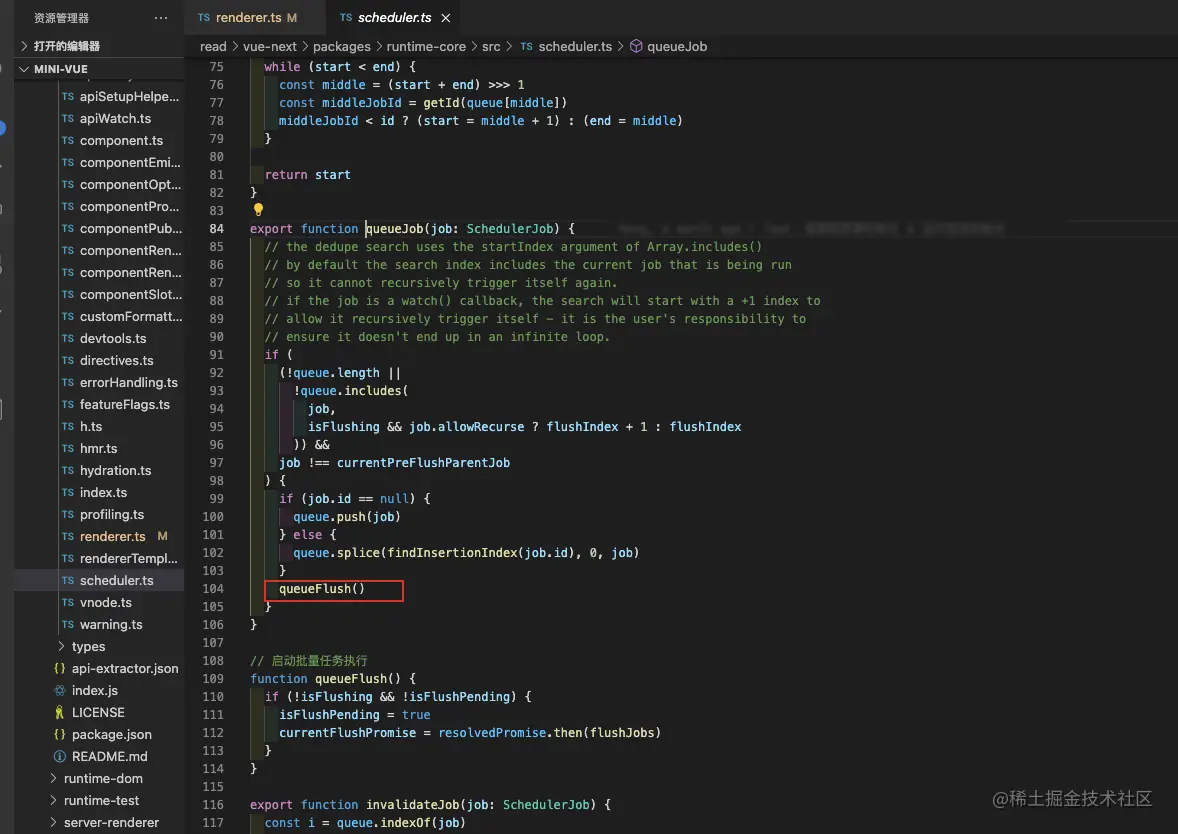
Task: Expand the runtime-test folder
Action: (101, 800)
